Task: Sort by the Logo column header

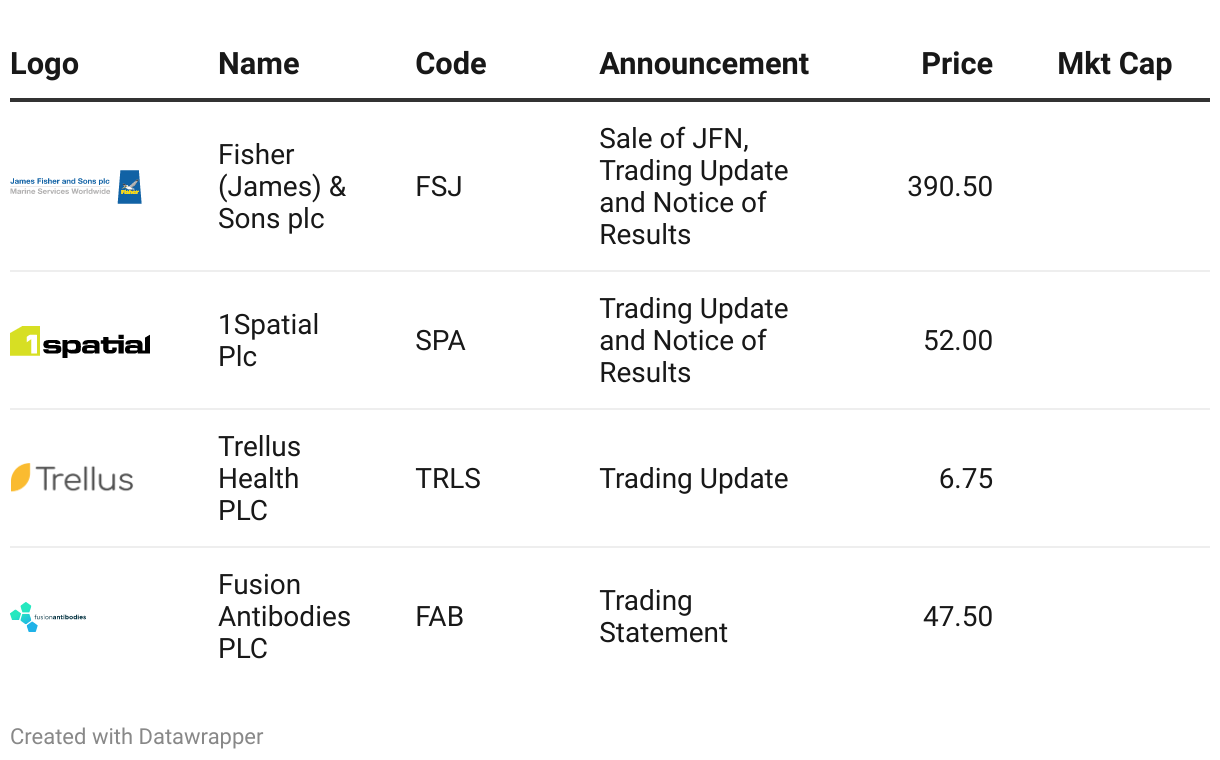Action: (x=44, y=64)
